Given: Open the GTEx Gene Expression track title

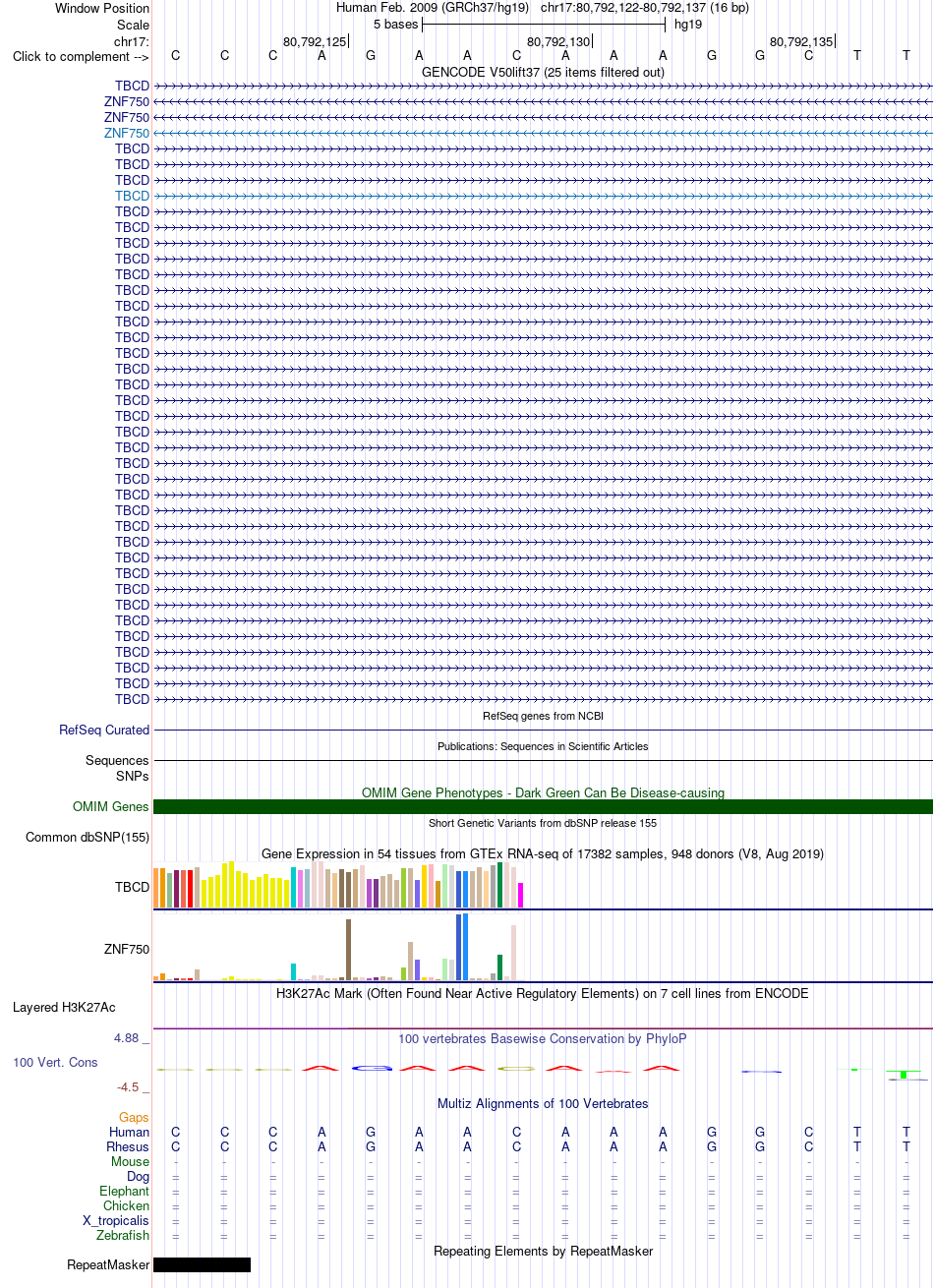Looking at the screenshot, I should click(x=543, y=852).
